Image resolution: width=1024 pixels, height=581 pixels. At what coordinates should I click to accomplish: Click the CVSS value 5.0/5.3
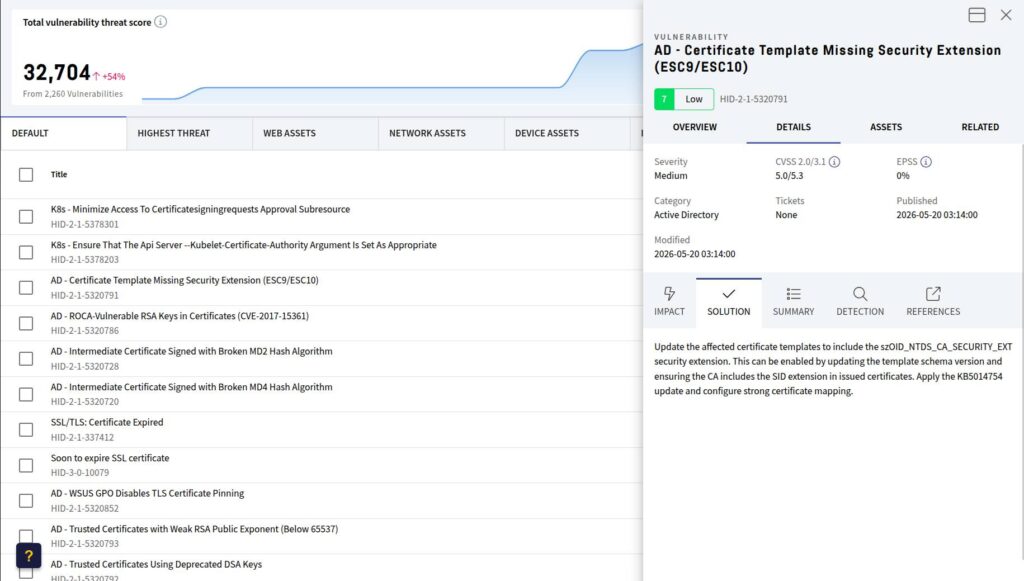tap(790, 176)
